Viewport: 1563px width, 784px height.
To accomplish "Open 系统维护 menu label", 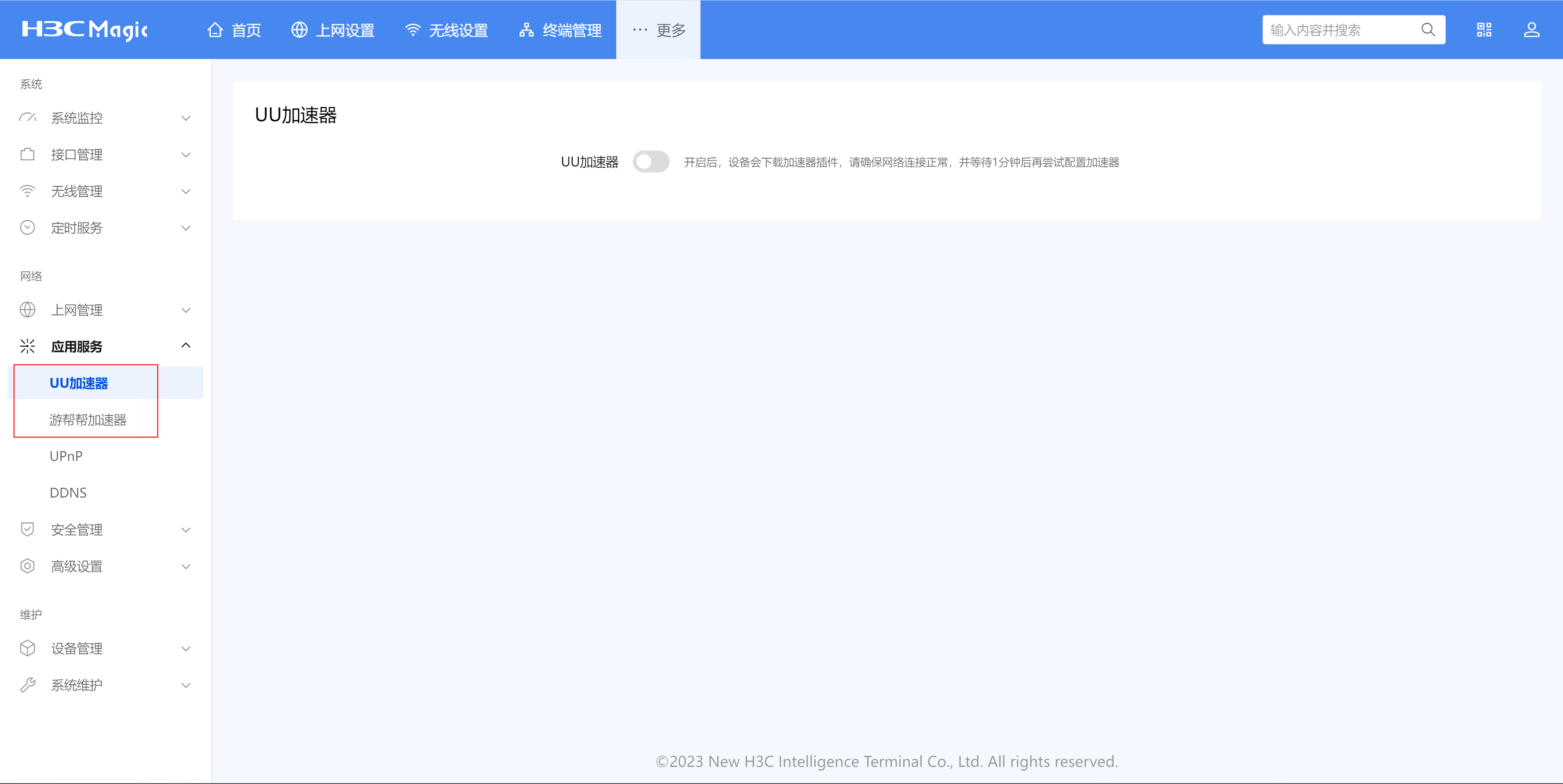I will pos(77,685).
